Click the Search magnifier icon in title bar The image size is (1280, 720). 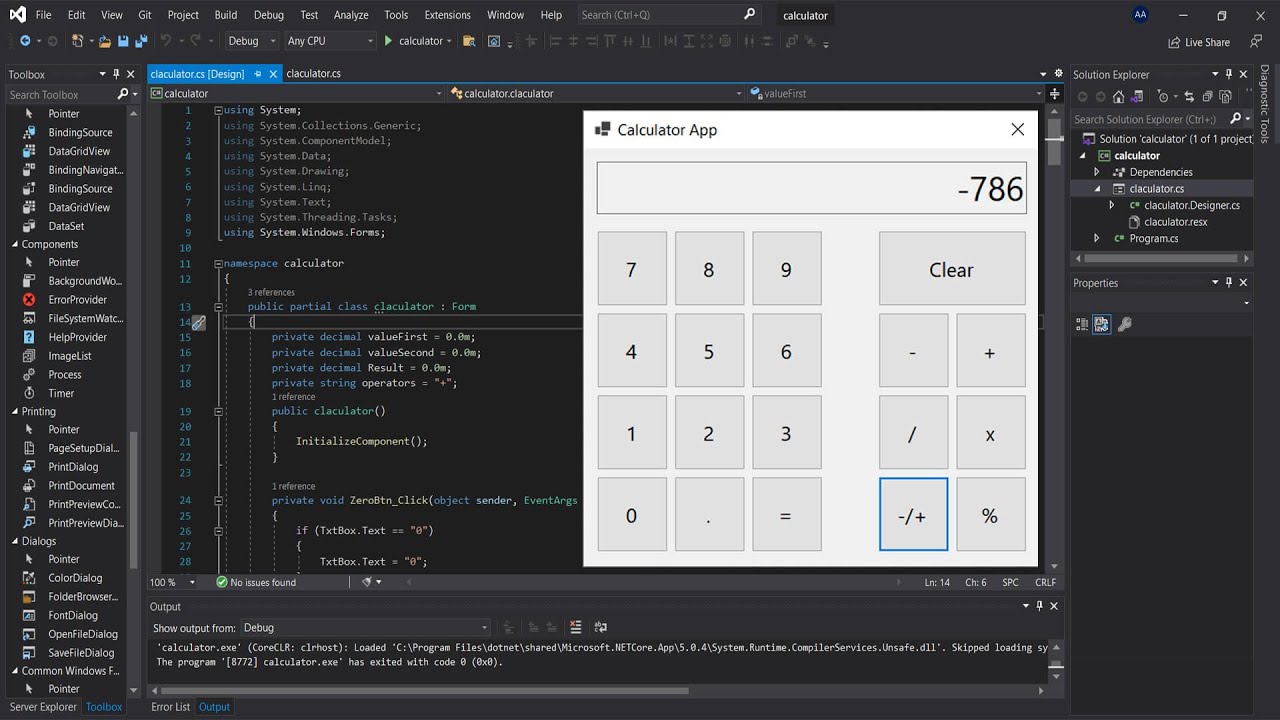pyautogui.click(x=750, y=15)
